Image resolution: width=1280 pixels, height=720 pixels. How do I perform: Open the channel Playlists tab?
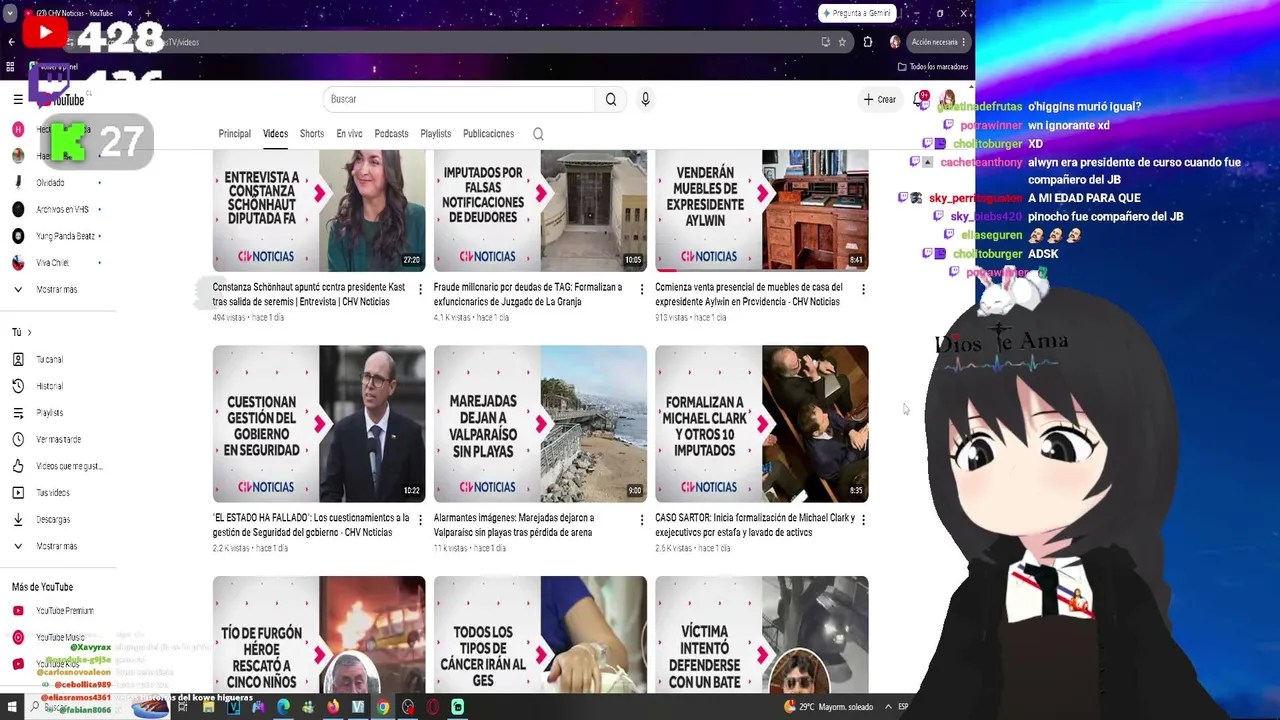pyautogui.click(x=436, y=134)
